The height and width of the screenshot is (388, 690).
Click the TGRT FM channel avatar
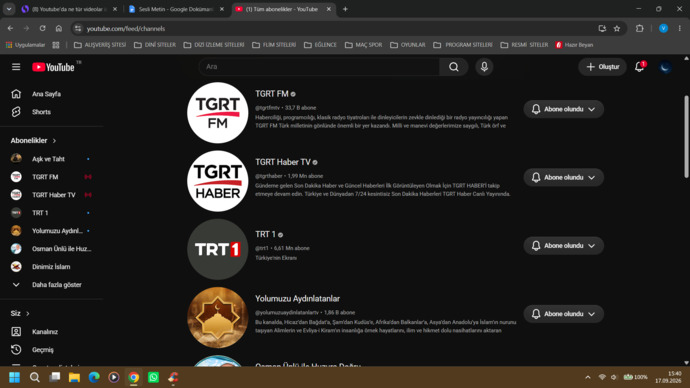pos(217,113)
